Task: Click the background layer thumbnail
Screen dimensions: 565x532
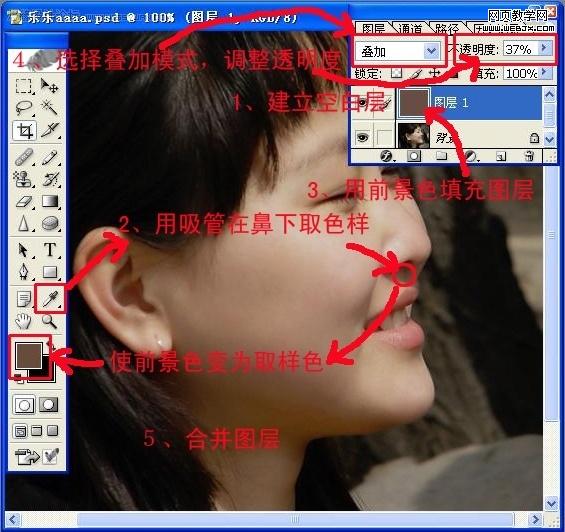Action: [x=413, y=136]
